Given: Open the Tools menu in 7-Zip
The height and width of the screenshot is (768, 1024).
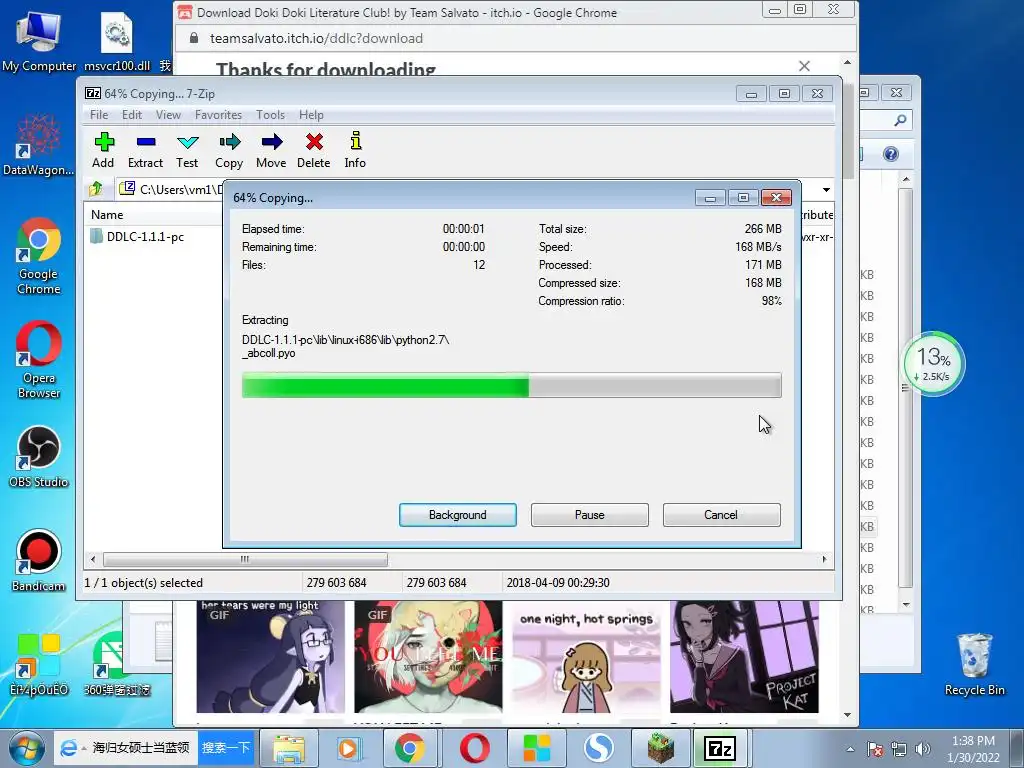Looking at the screenshot, I should point(270,115).
